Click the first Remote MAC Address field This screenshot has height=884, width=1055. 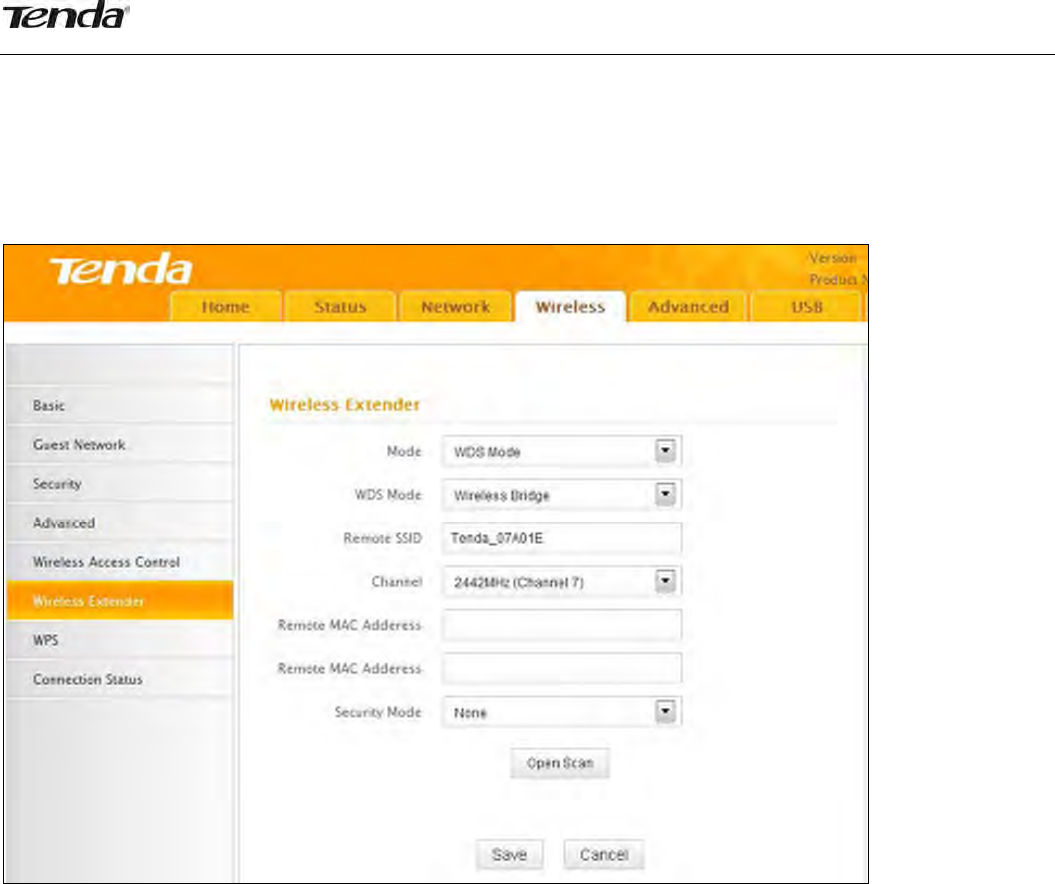(562, 625)
